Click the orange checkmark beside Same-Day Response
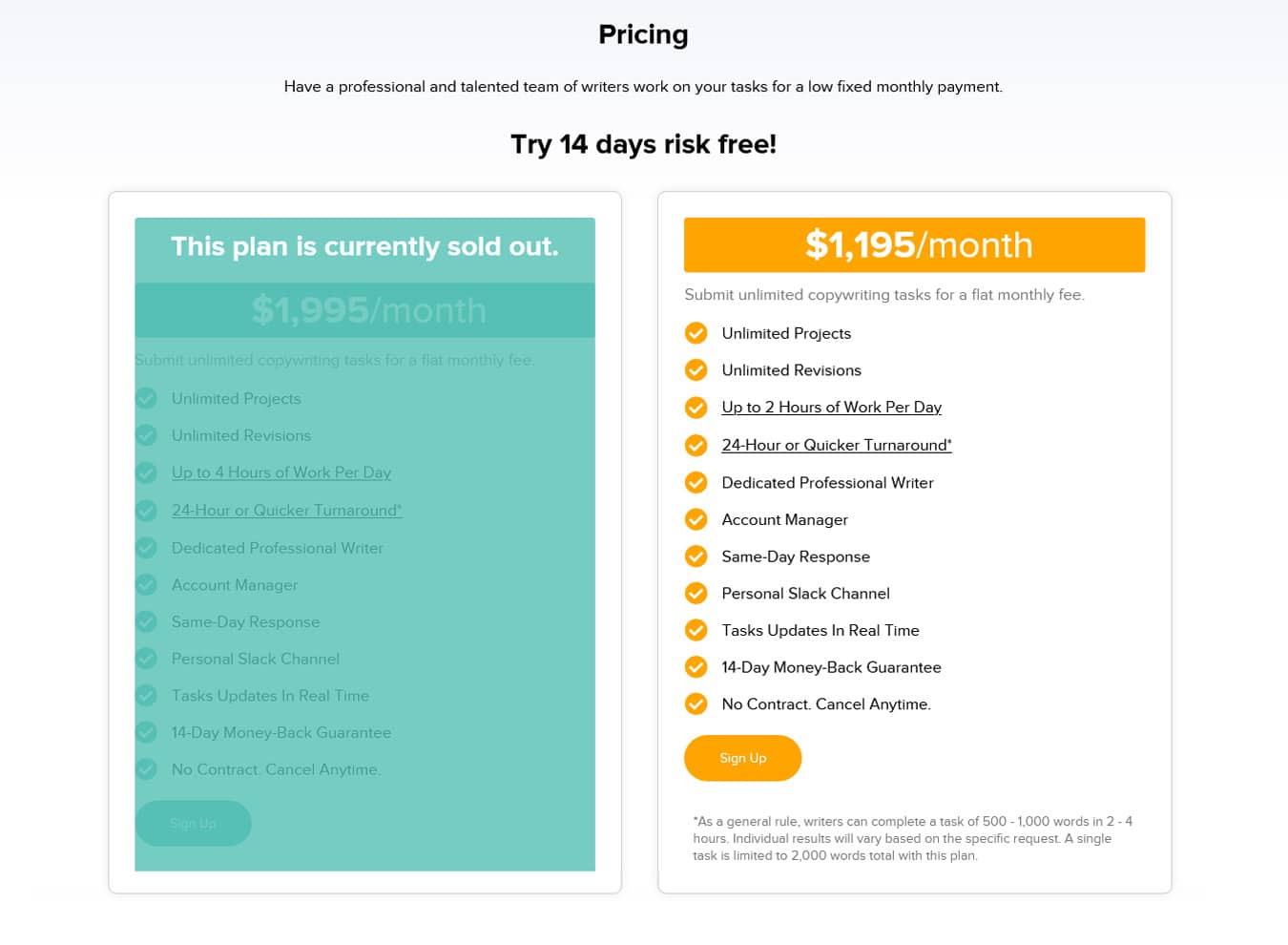 696,556
